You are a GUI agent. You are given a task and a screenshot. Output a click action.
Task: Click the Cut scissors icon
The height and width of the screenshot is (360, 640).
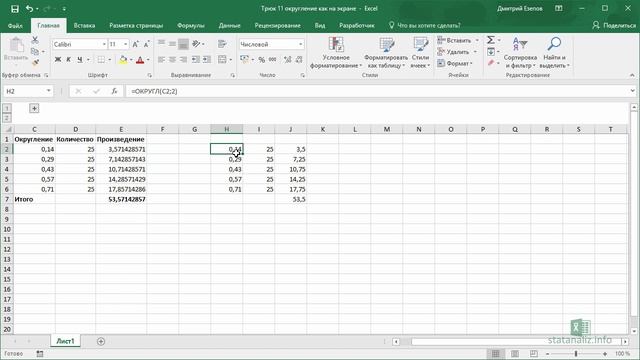[x=35, y=40]
